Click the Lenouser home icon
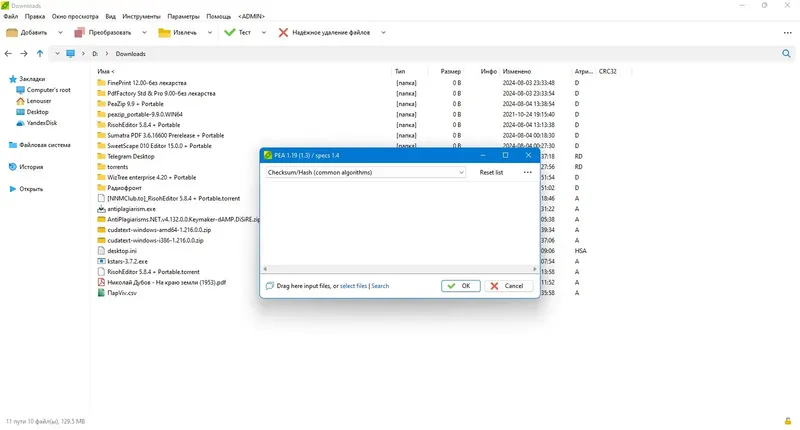Screen dimensions: 800x430 (20, 101)
